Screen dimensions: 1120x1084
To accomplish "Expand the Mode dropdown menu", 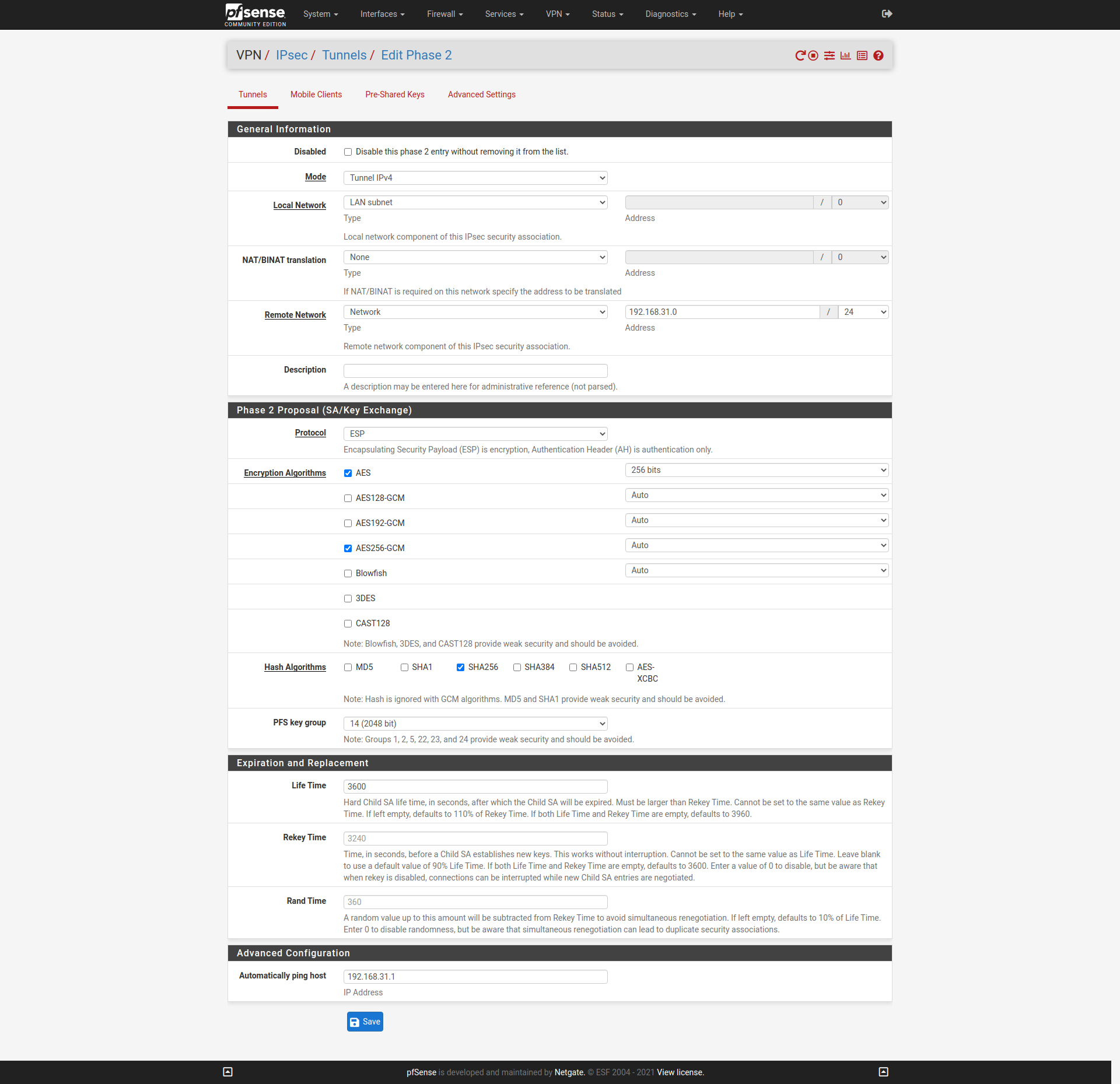I will (x=477, y=177).
